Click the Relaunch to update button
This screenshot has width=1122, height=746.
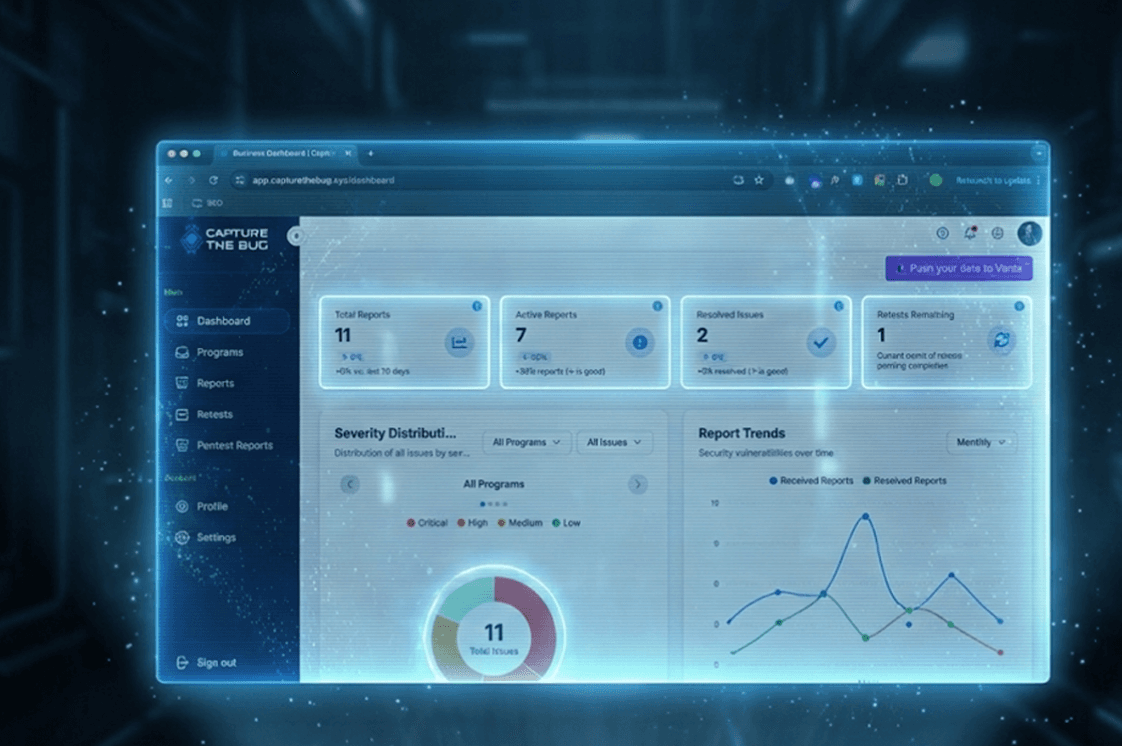pos(993,180)
